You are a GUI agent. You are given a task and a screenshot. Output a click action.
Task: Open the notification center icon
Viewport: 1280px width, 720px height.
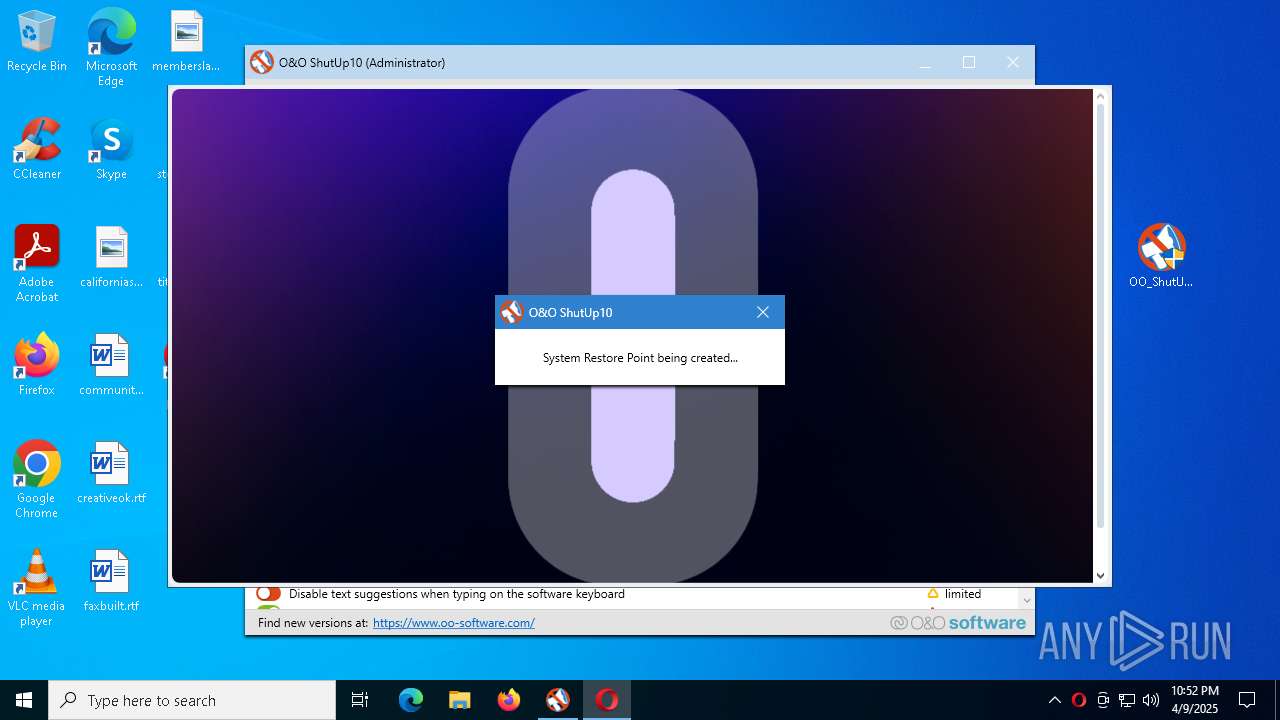1247,700
